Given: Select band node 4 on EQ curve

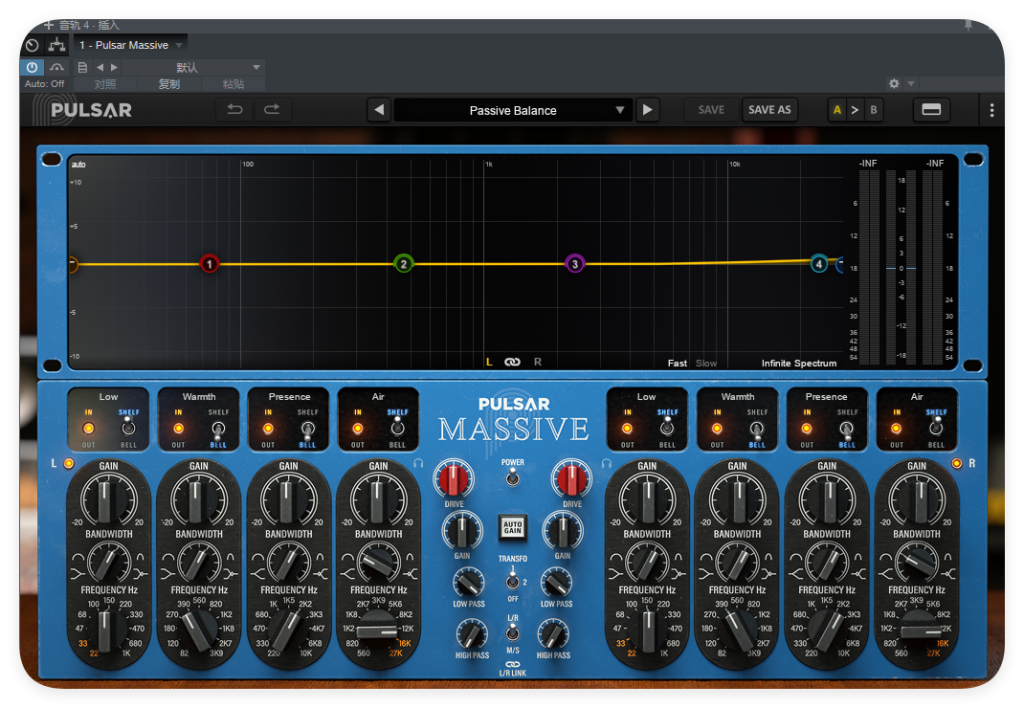Looking at the screenshot, I should pyautogui.click(x=819, y=264).
